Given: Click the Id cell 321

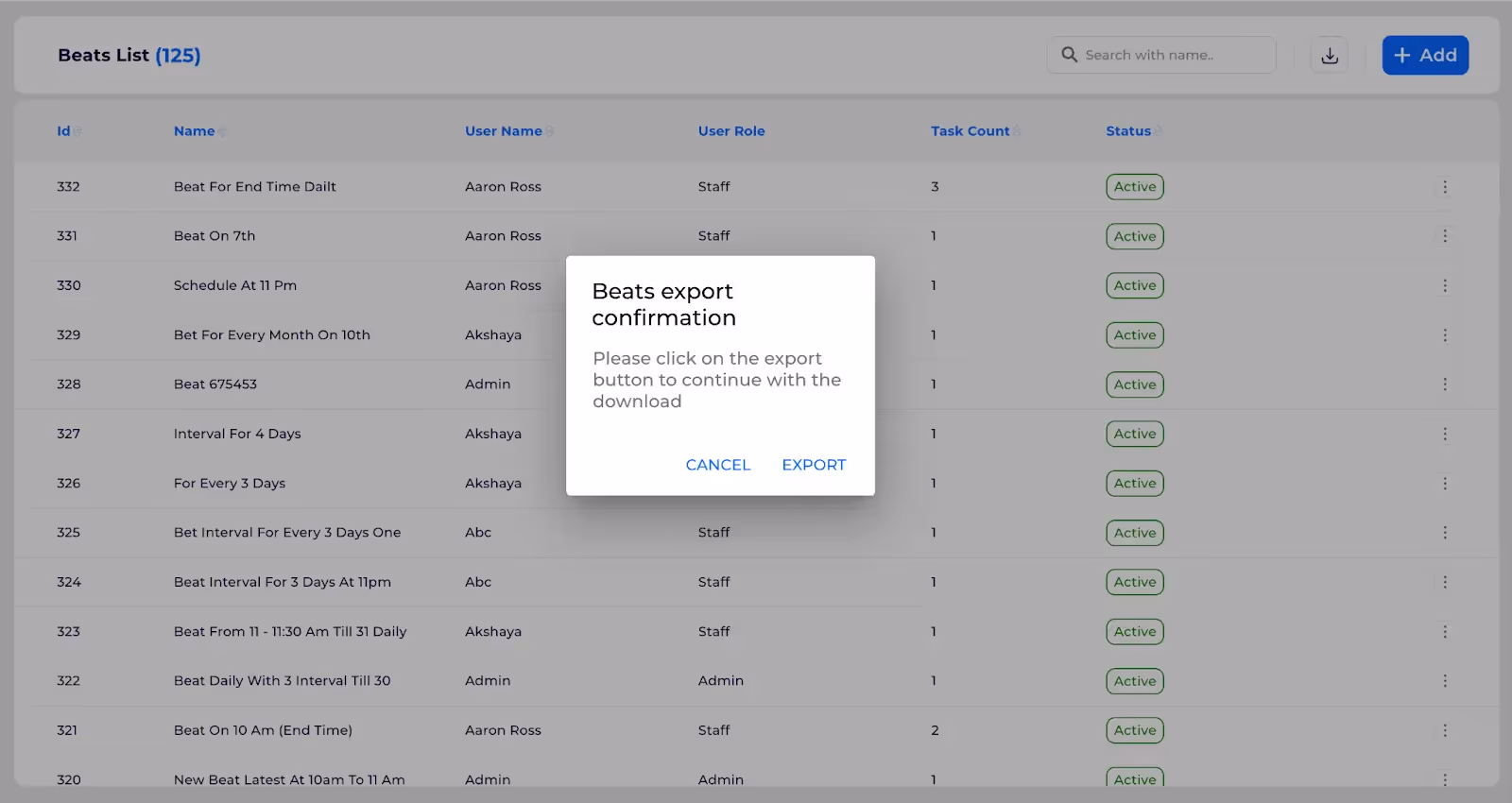Looking at the screenshot, I should pos(67,730).
